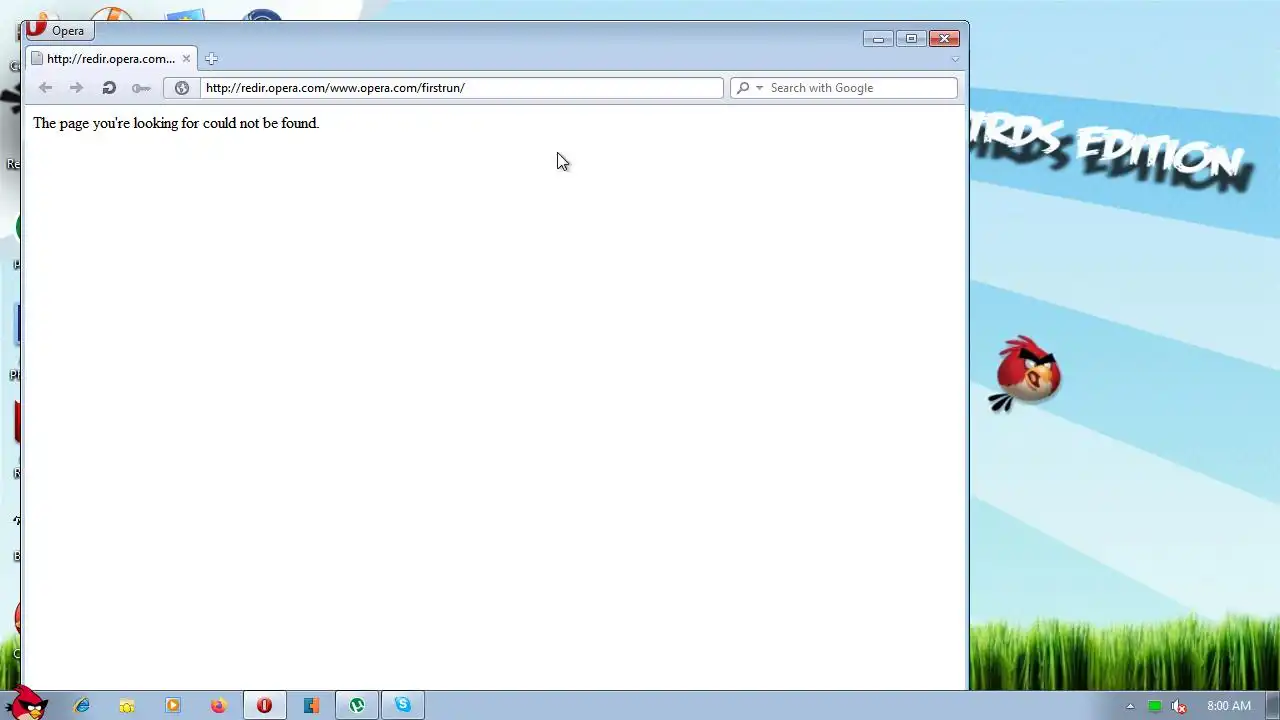This screenshot has height=720, width=1280.
Task: Open the Opera main menu button
Action: tap(59, 30)
